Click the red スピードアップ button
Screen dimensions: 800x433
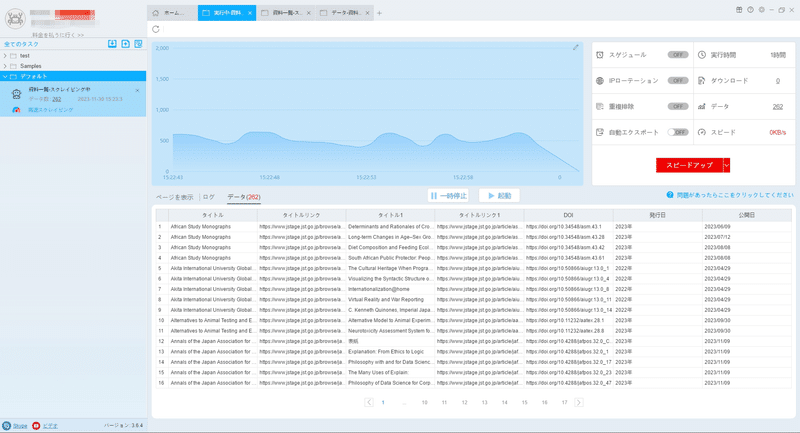pyautogui.click(x=689, y=165)
